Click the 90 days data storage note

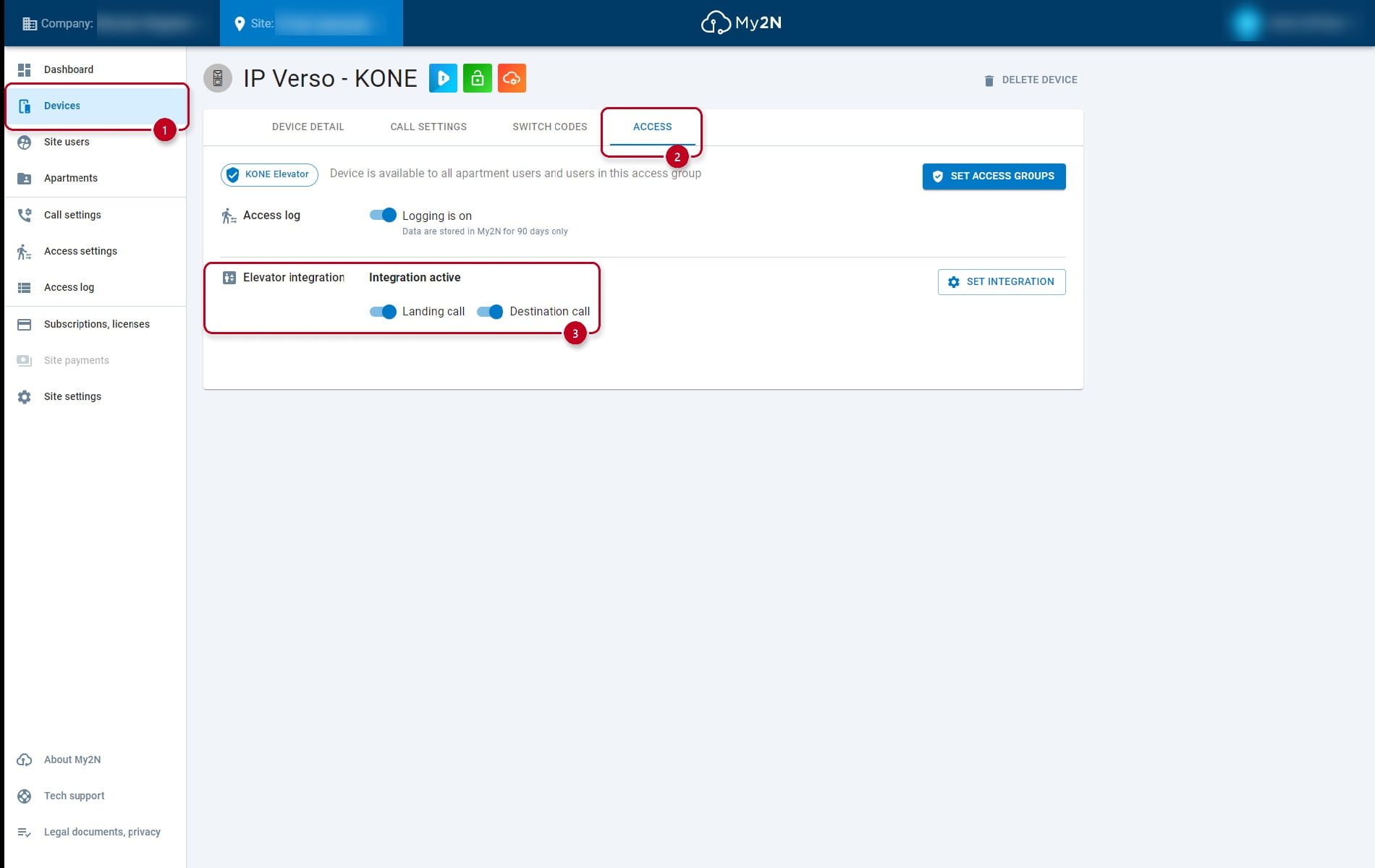(485, 231)
